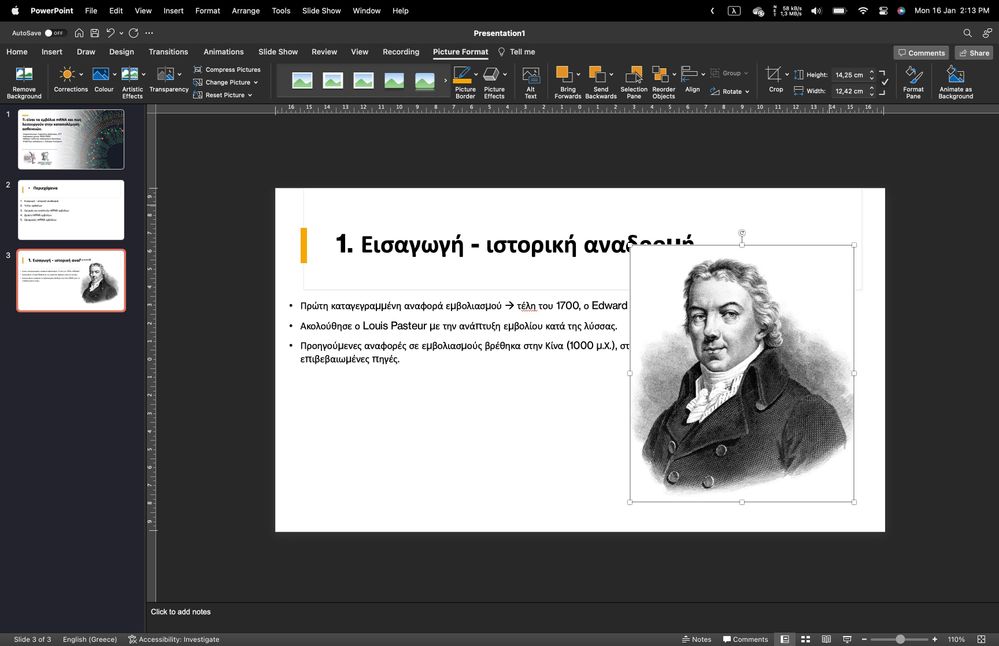Open the Undo history dropdown arrow

tap(121, 33)
